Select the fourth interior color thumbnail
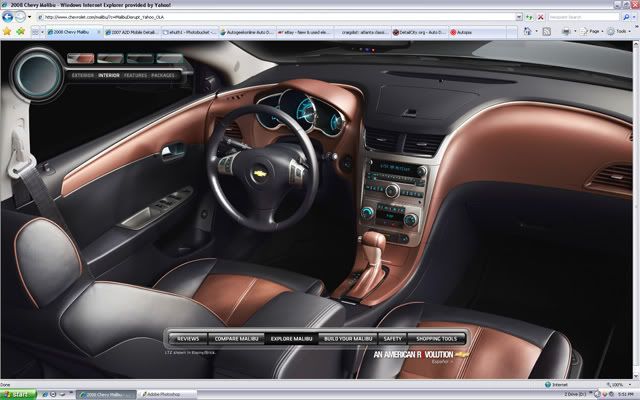The width and height of the screenshot is (640, 400). (x=170, y=59)
